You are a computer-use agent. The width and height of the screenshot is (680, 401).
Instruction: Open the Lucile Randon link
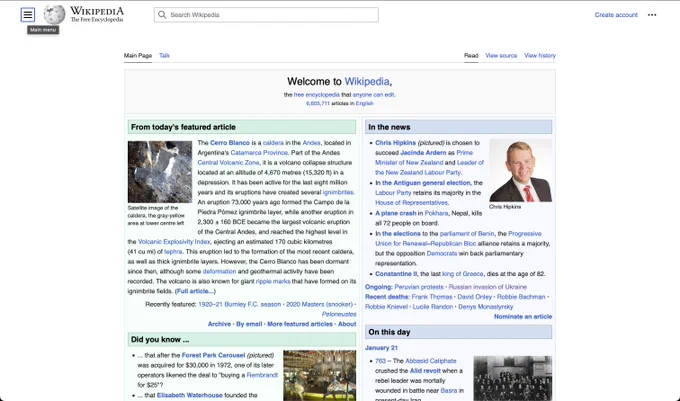pos(432,306)
